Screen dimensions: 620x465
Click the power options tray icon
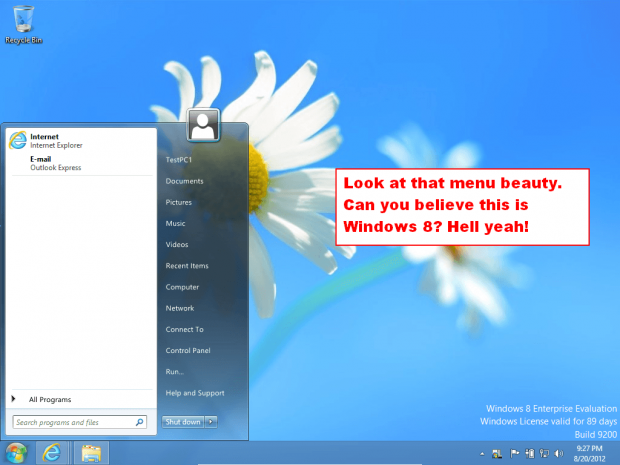click(x=530, y=453)
